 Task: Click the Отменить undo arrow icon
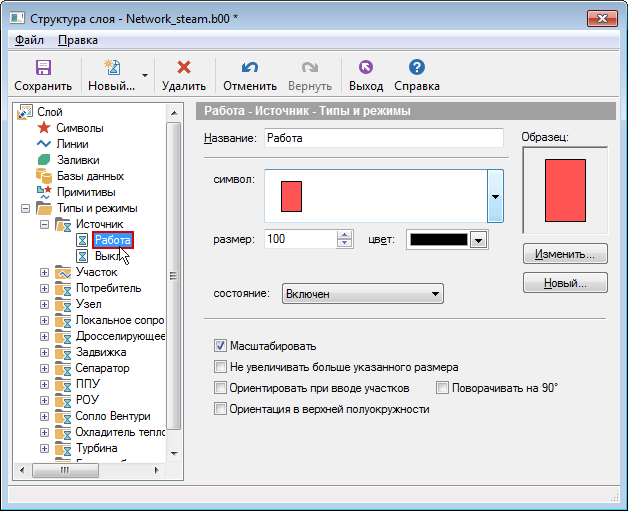coord(249,67)
